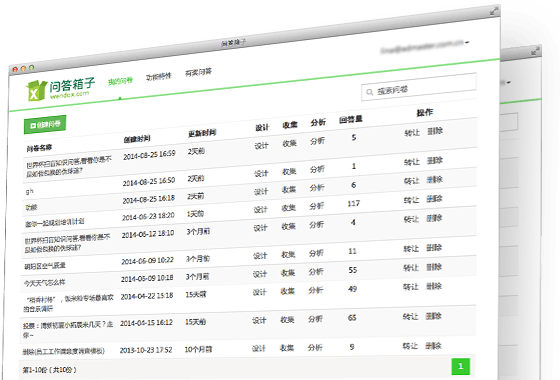Click 转让 for survey created 2014-08-25 16:59
The image size is (560, 380).
[412, 133]
